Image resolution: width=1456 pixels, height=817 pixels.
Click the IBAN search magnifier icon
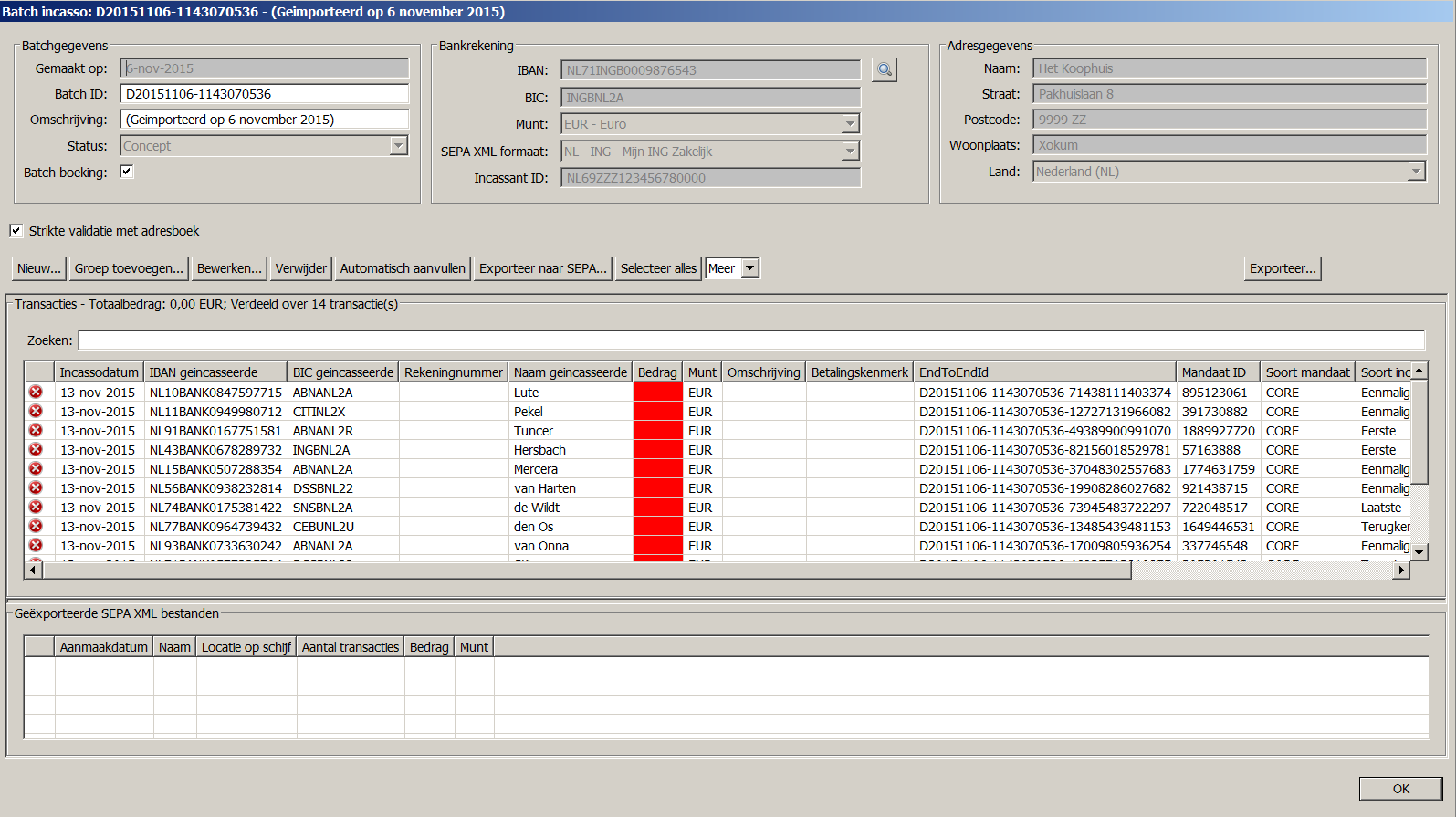pos(884,69)
